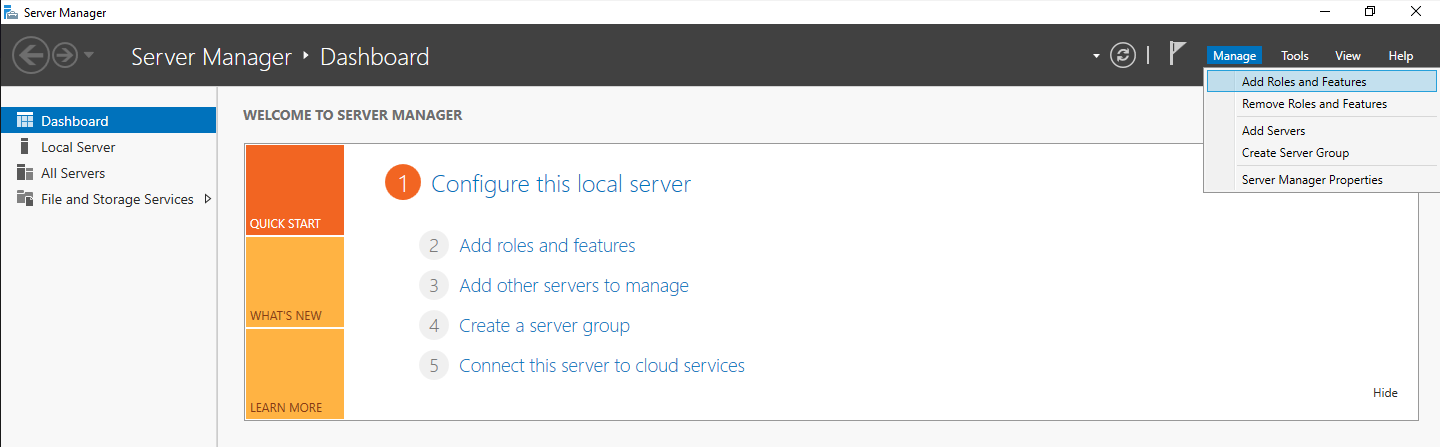Click the forward navigation arrow icon

64,55
